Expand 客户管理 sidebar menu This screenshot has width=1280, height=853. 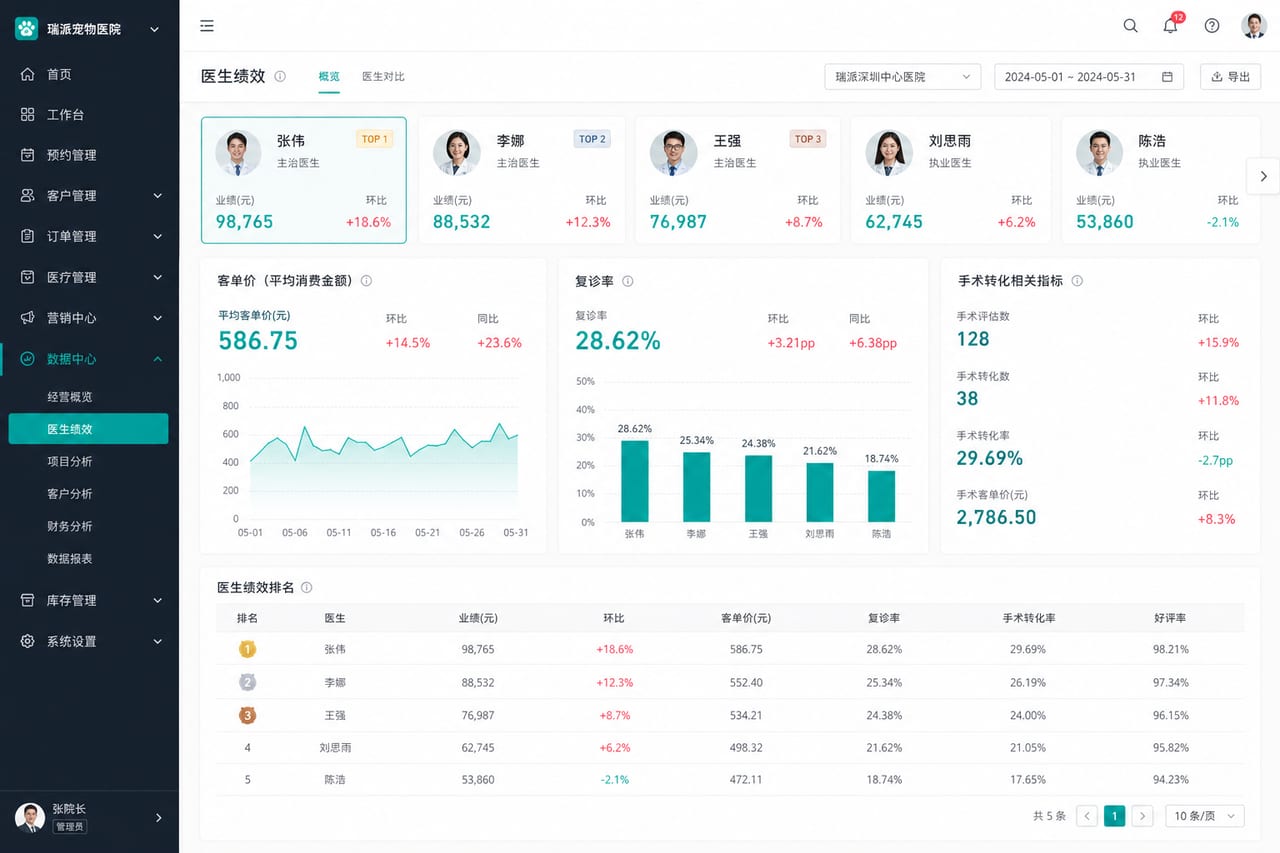90,196
